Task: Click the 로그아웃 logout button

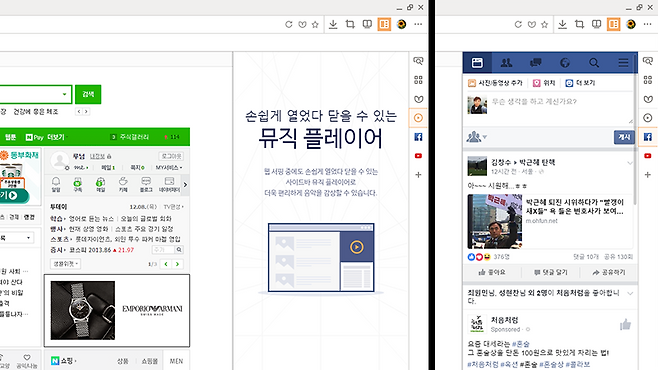Action: click(x=171, y=156)
